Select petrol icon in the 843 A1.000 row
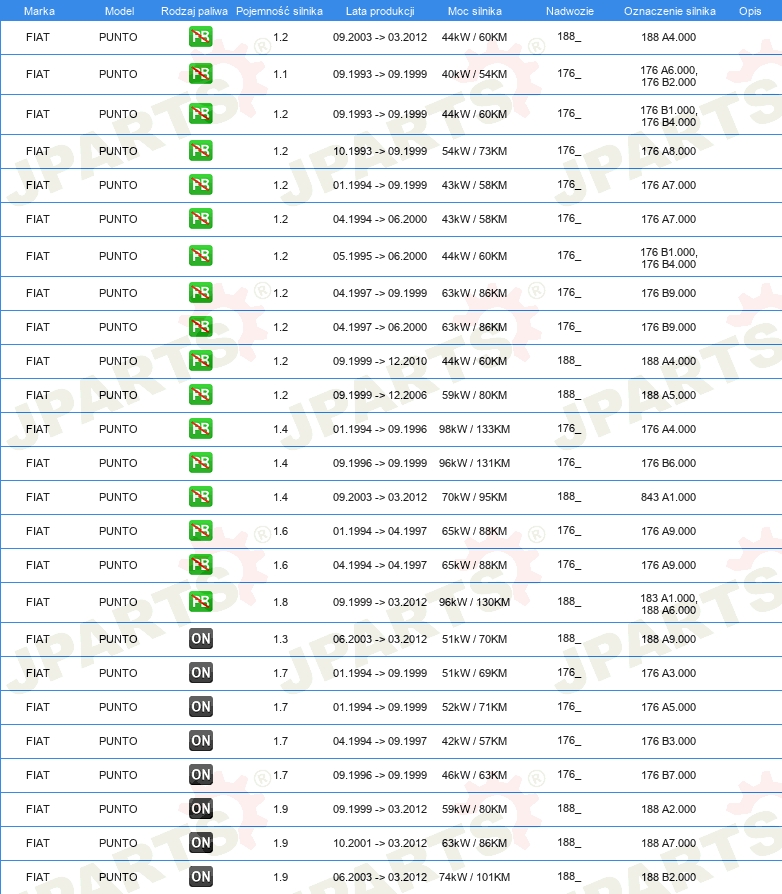 tap(201, 497)
